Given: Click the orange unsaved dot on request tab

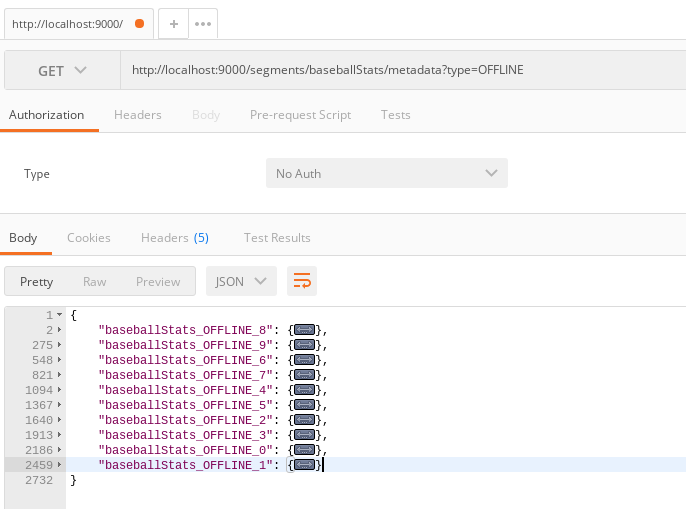Looking at the screenshot, I should tap(140, 24).
